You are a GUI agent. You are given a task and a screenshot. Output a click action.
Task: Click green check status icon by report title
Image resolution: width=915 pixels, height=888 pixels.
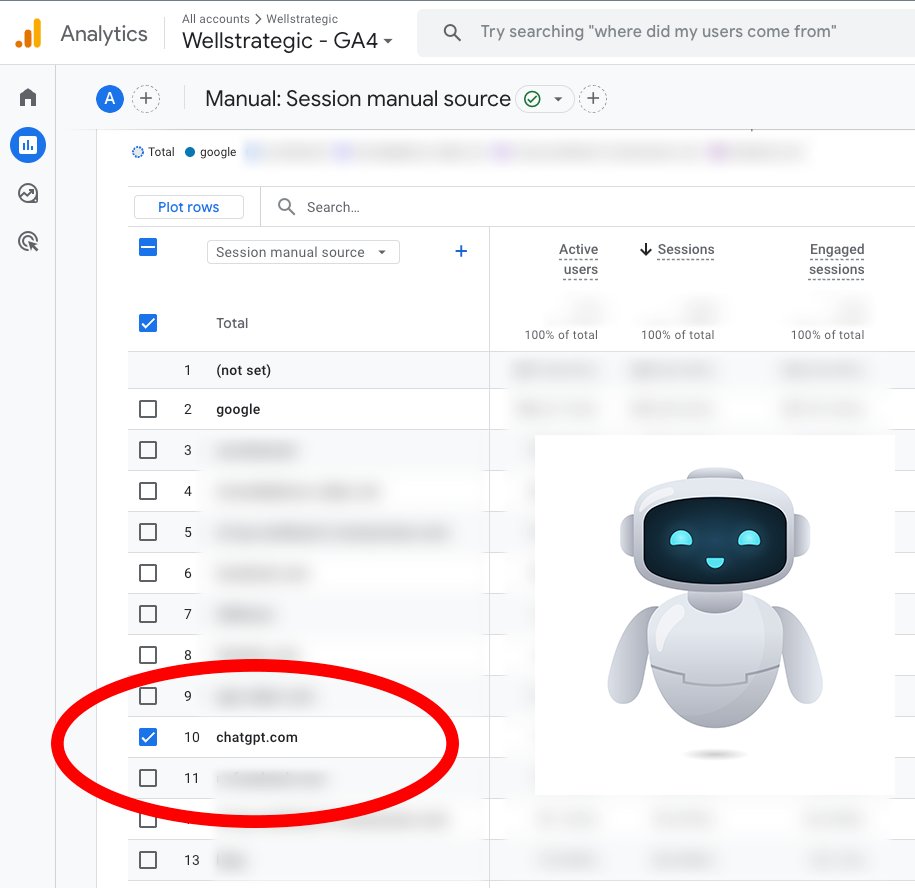[x=532, y=99]
